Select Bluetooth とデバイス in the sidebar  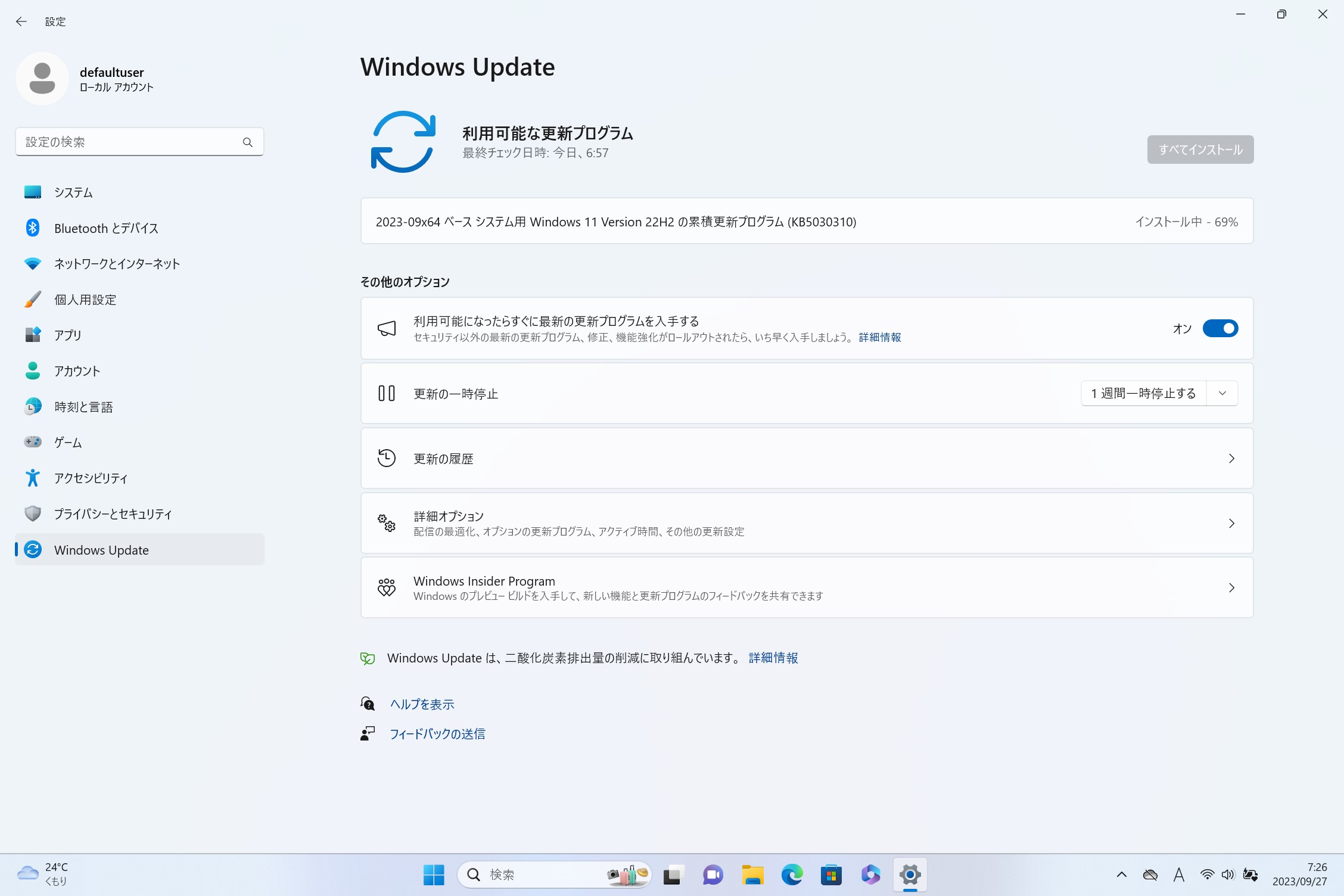point(139,228)
